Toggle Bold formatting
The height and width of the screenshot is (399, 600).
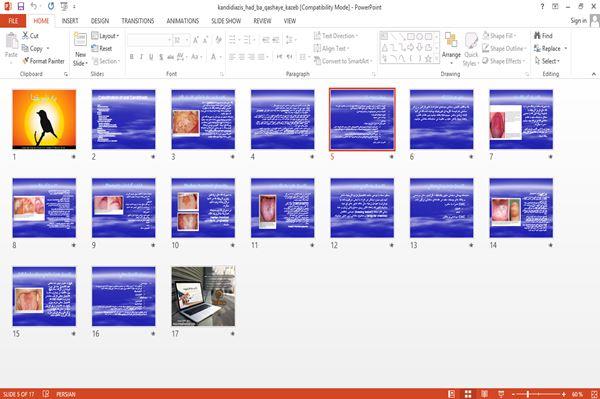(132, 57)
